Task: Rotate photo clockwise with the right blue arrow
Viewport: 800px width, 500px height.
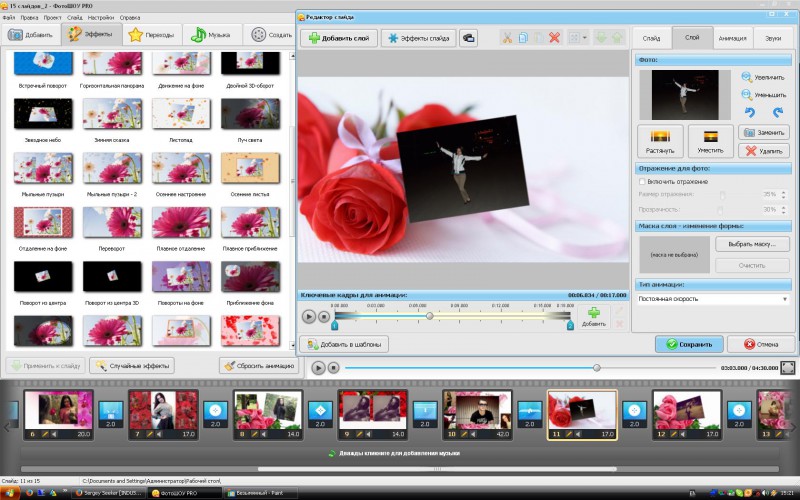Action: tap(778, 112)
